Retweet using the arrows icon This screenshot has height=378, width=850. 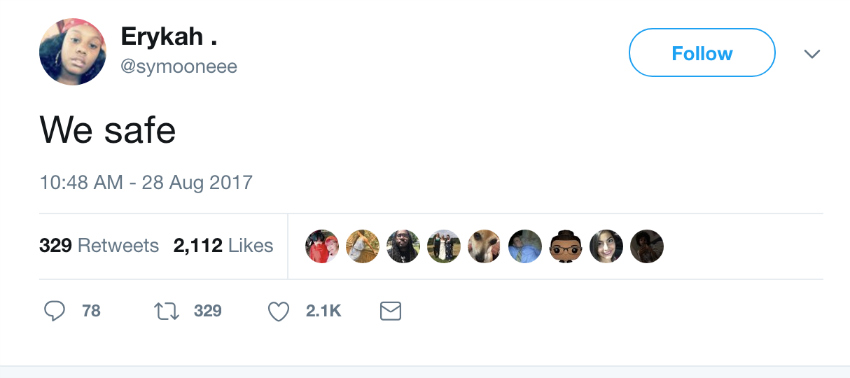pos(166,311)
